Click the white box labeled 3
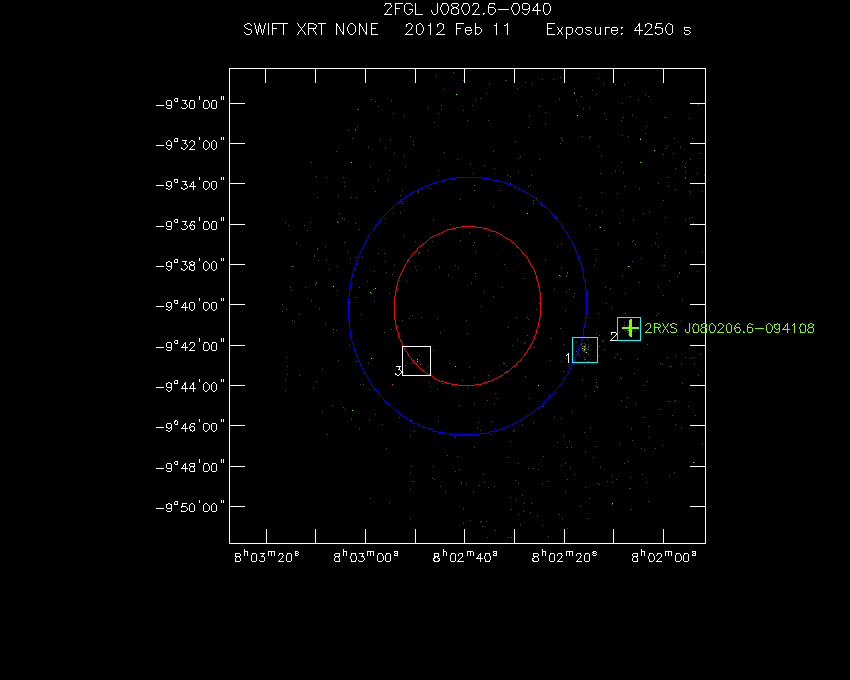Viewport: 850px width, 680px height. point(416,361)
